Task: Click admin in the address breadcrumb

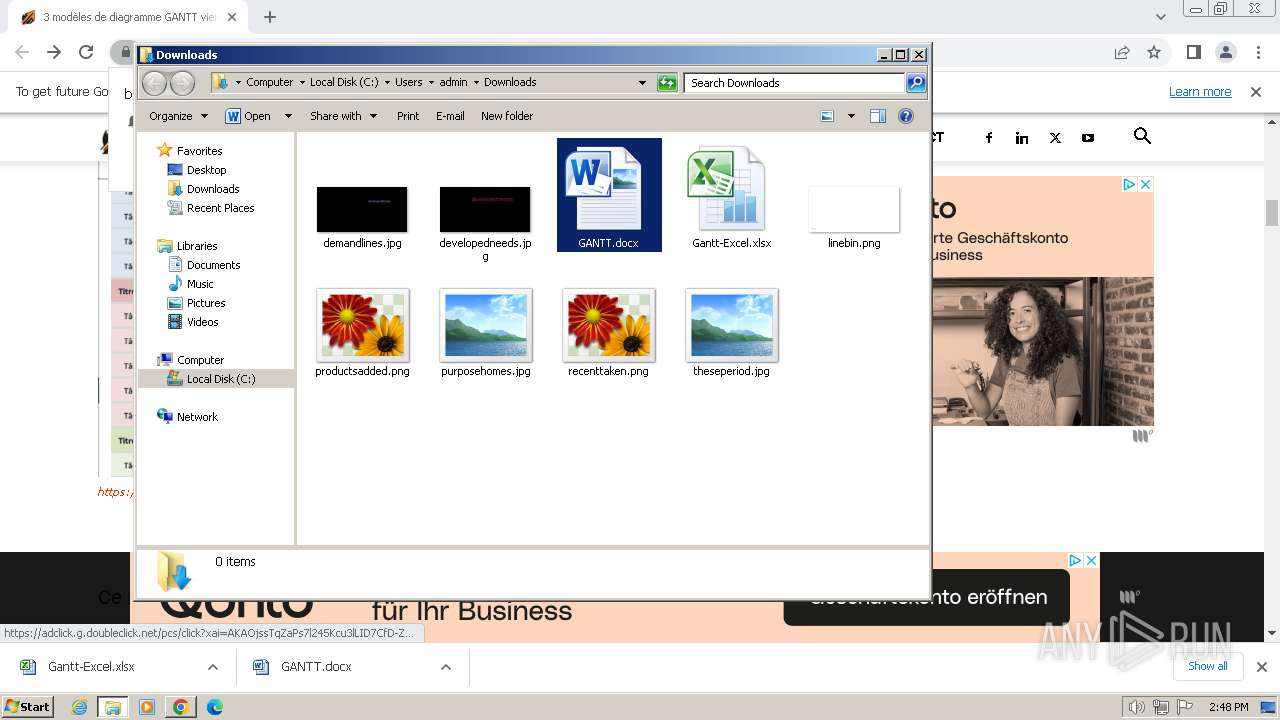Action: click(x=453, y=82)
